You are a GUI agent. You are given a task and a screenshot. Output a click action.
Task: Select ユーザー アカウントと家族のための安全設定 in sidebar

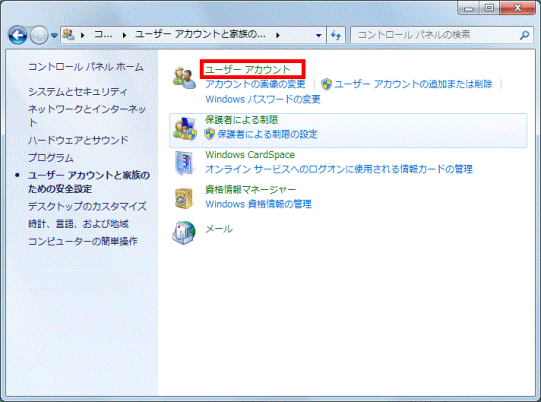pos(89,182)
